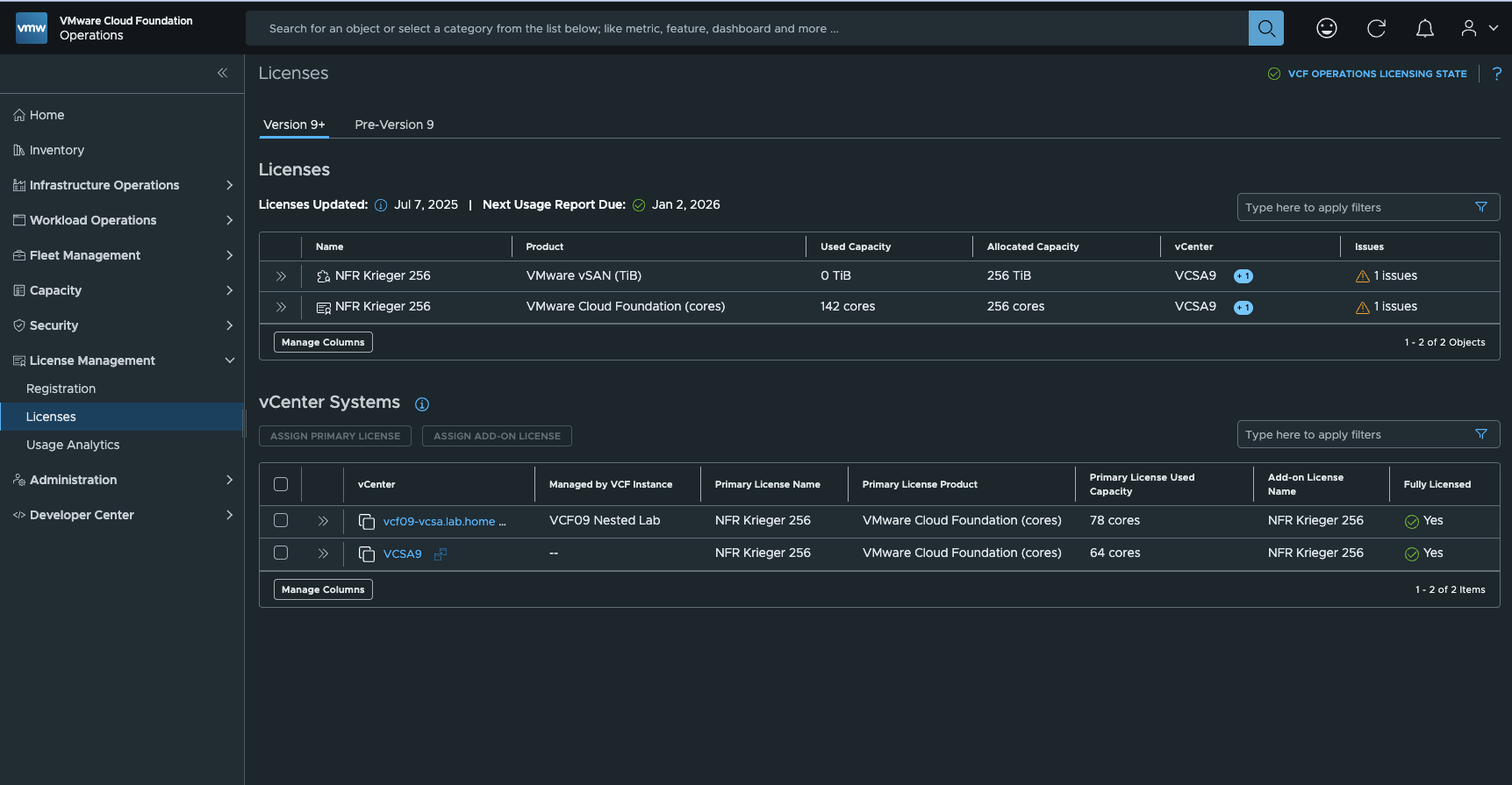Select the vcf09-vcsa.lab.home row checkbox

[281, 520]
